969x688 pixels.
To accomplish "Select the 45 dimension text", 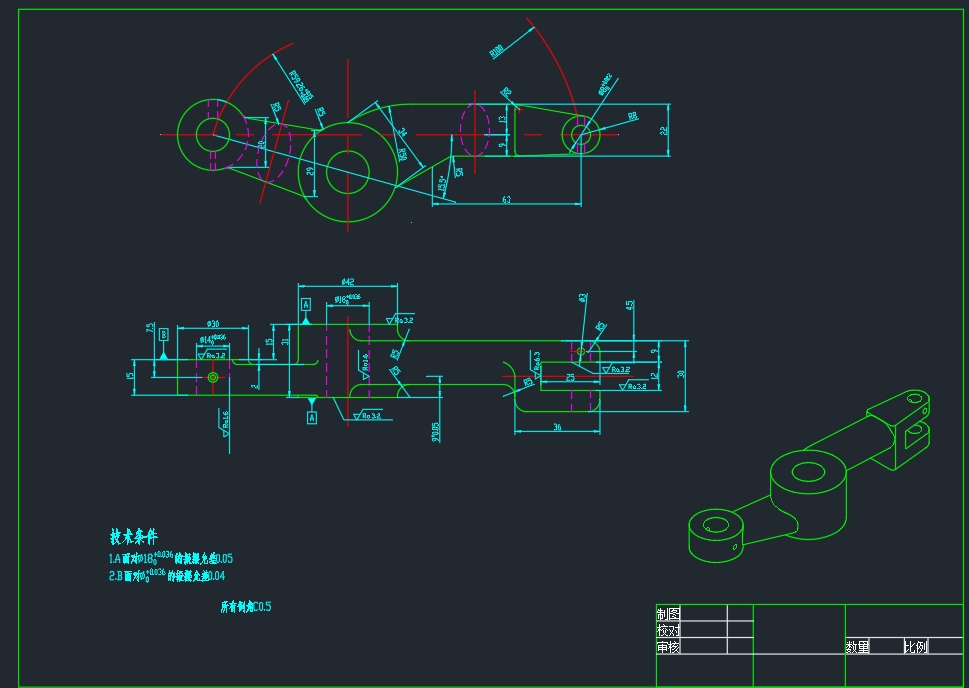I will pyautogui.click(x=630, y=305).
